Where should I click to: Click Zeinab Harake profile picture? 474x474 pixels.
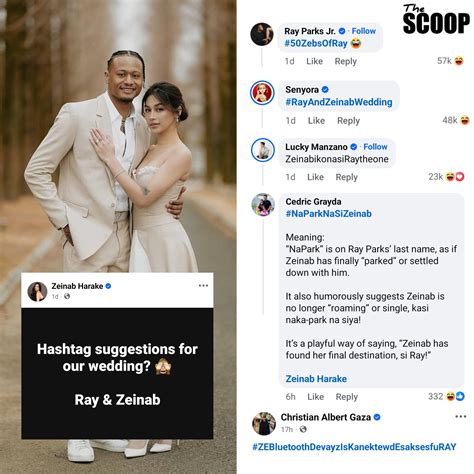37,292
